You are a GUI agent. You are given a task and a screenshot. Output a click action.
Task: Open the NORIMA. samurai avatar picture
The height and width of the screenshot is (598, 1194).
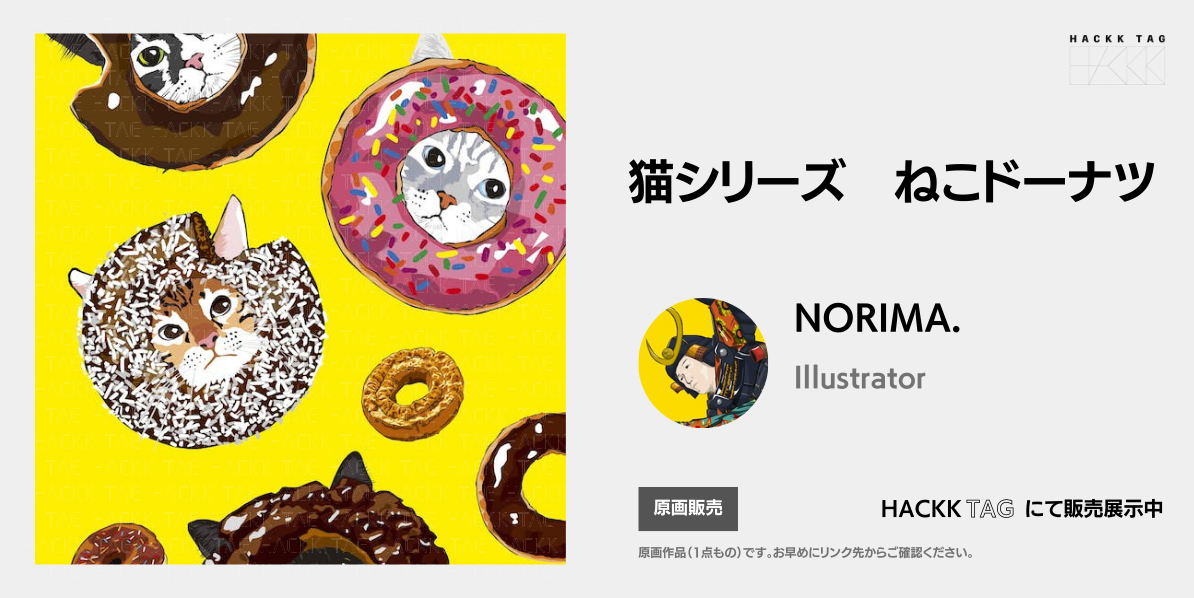click(703, 363)
